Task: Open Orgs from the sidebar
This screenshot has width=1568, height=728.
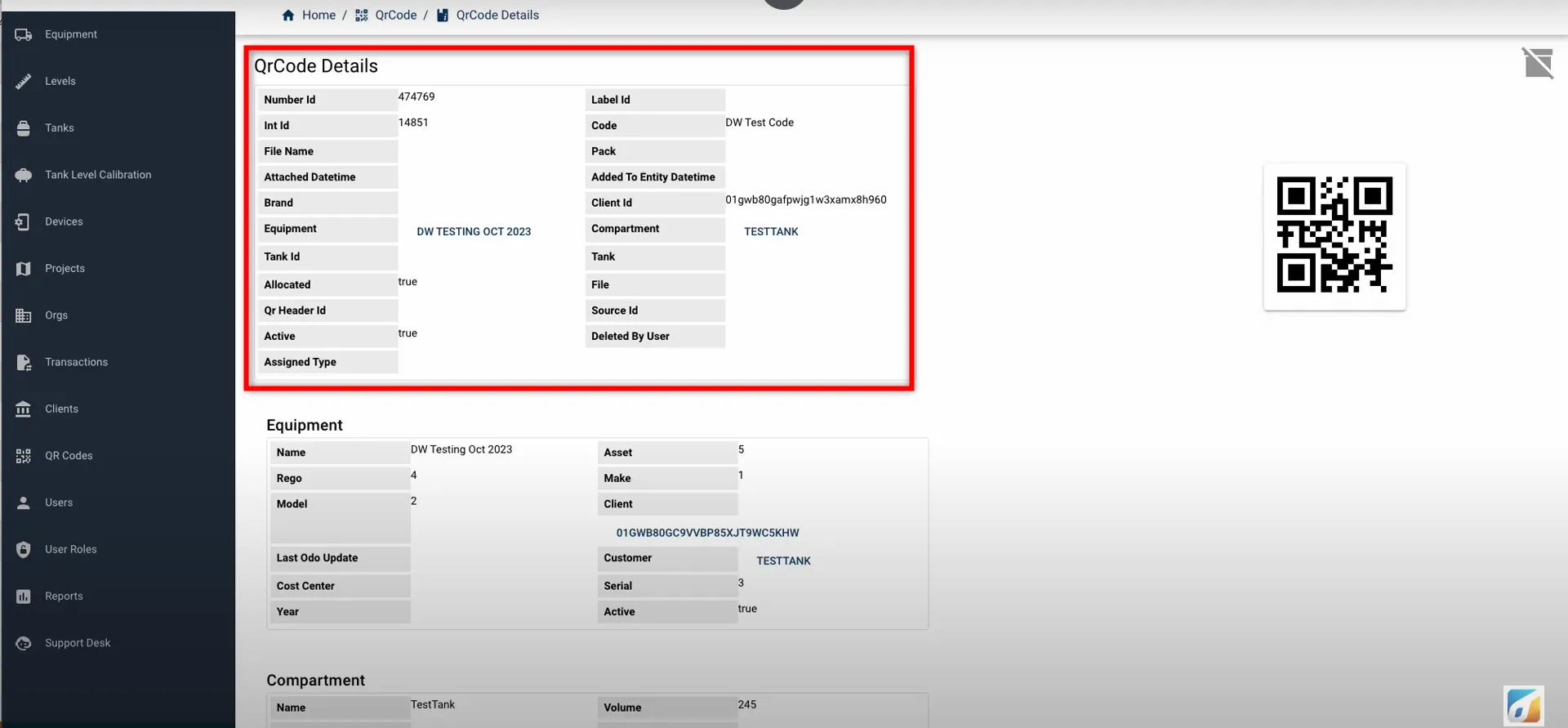Action: [56, 315]
